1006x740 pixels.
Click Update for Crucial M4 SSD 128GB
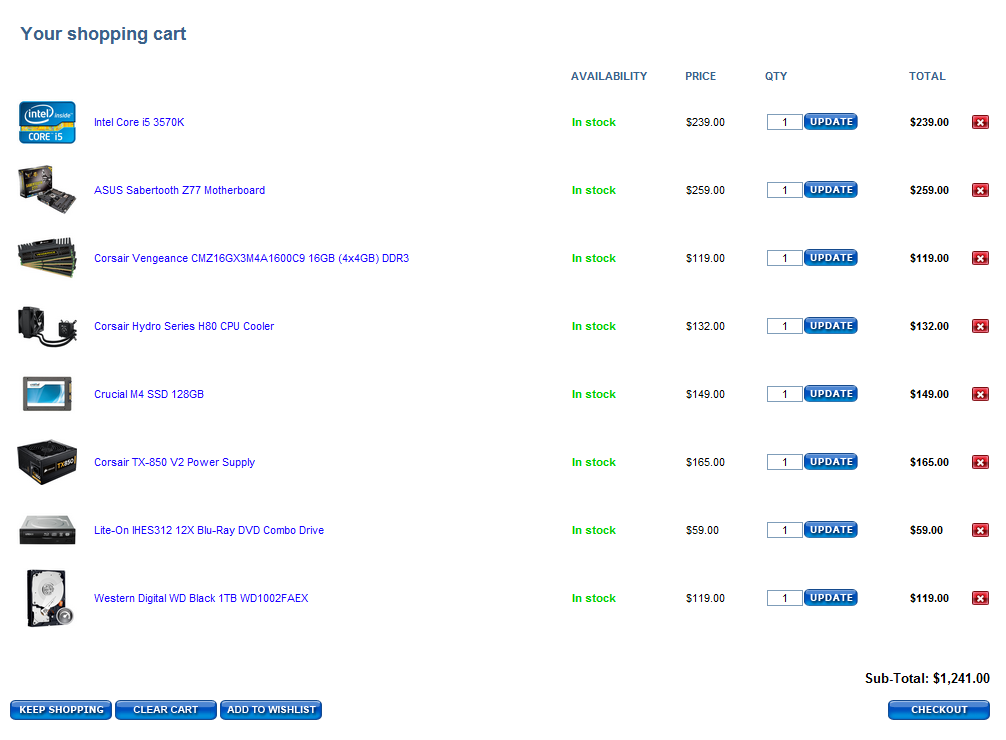[x=831, y=394]
